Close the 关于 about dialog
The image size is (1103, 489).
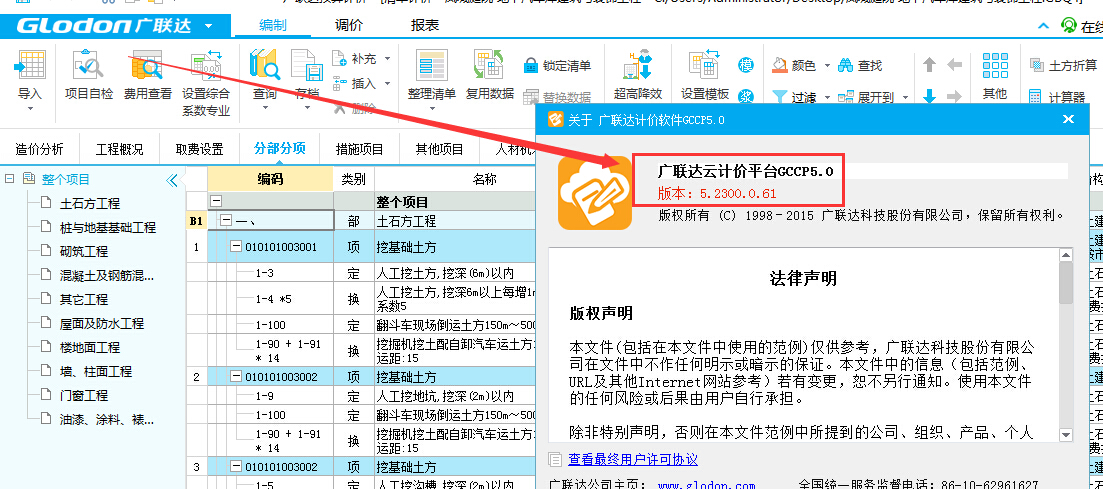pos(1068,120)
